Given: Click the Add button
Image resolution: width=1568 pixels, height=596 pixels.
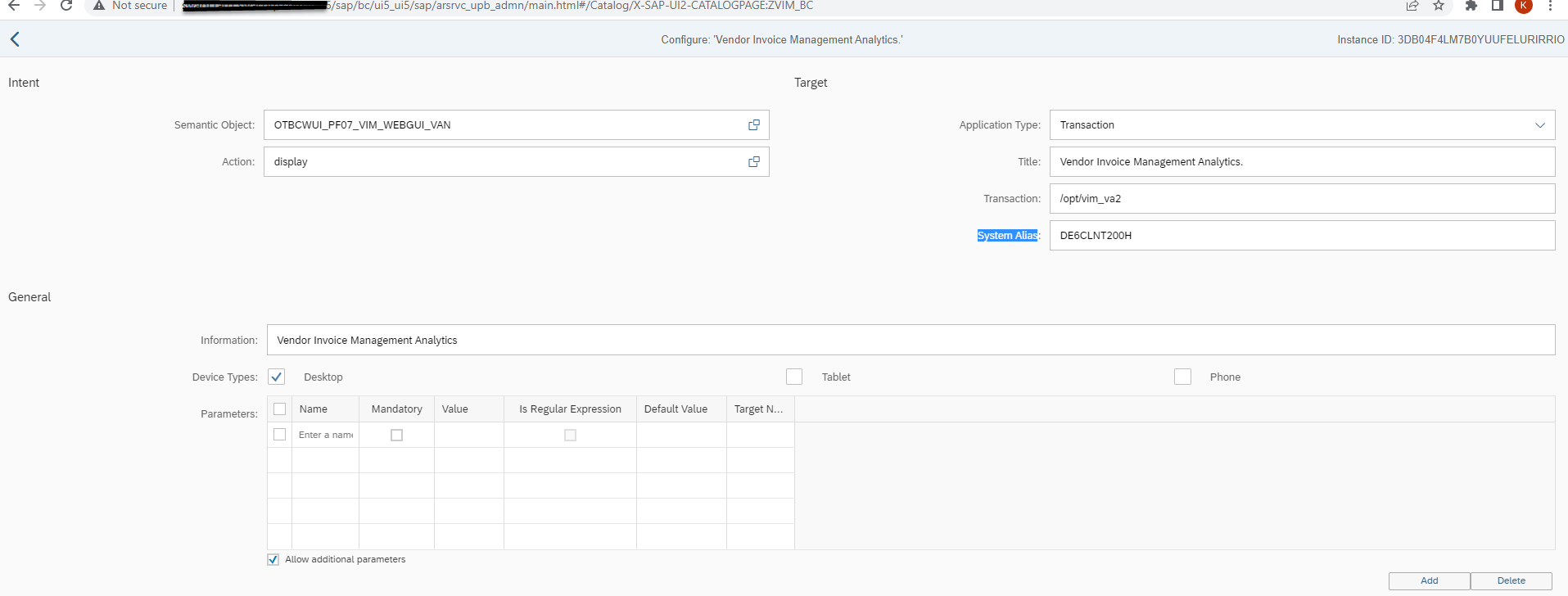Looking at the screenshot, I should [x=1430, y=580].
